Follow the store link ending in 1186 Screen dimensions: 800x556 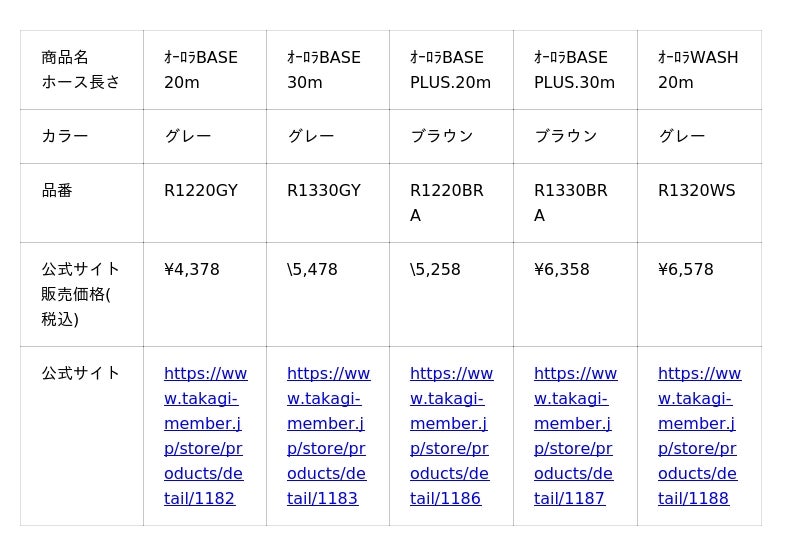(450, 436)
